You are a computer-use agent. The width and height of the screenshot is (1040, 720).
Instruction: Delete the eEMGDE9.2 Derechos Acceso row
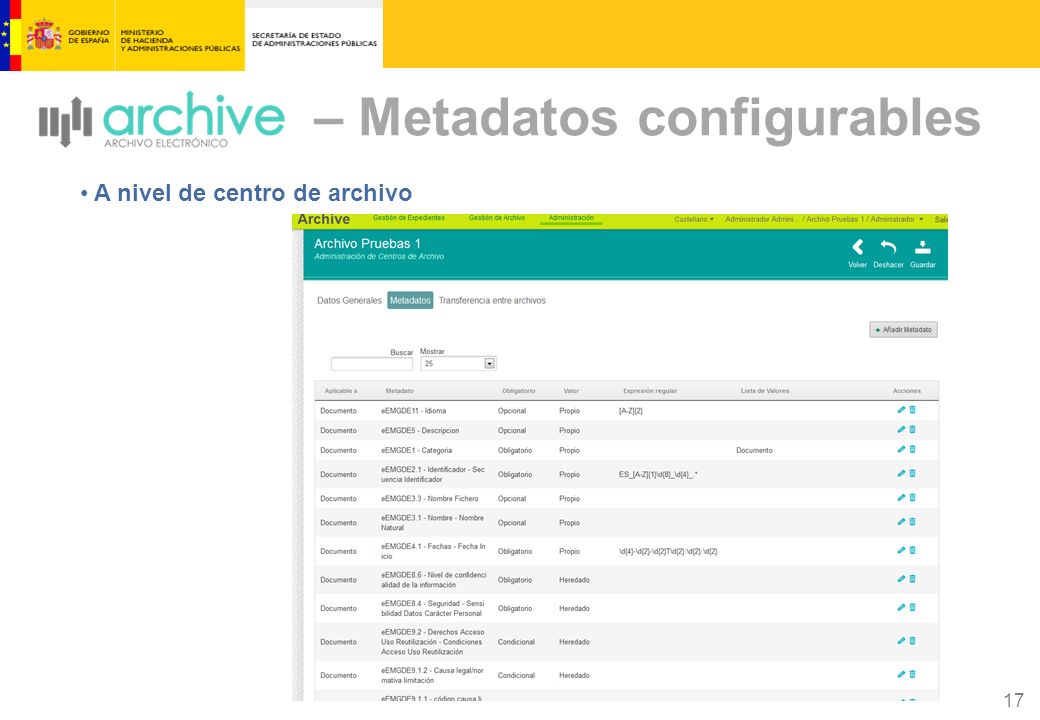[x=913, y=641]
